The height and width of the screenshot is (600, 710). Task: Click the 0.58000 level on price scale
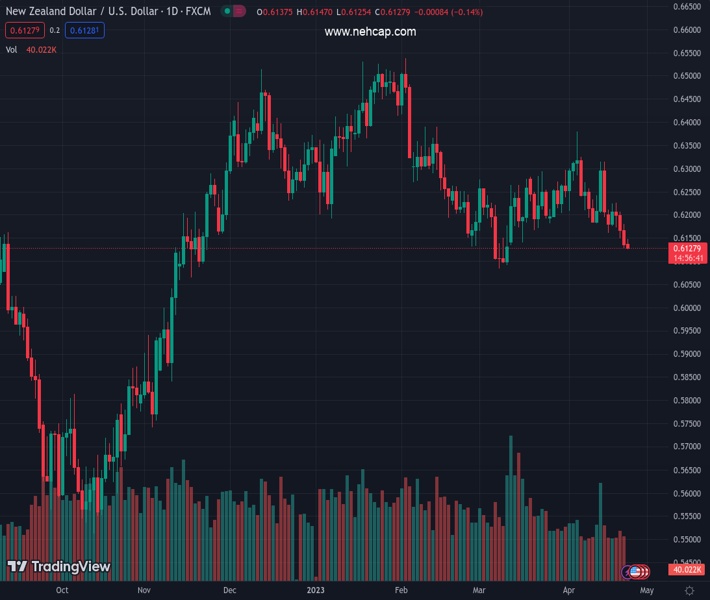(x=685, y=401)
